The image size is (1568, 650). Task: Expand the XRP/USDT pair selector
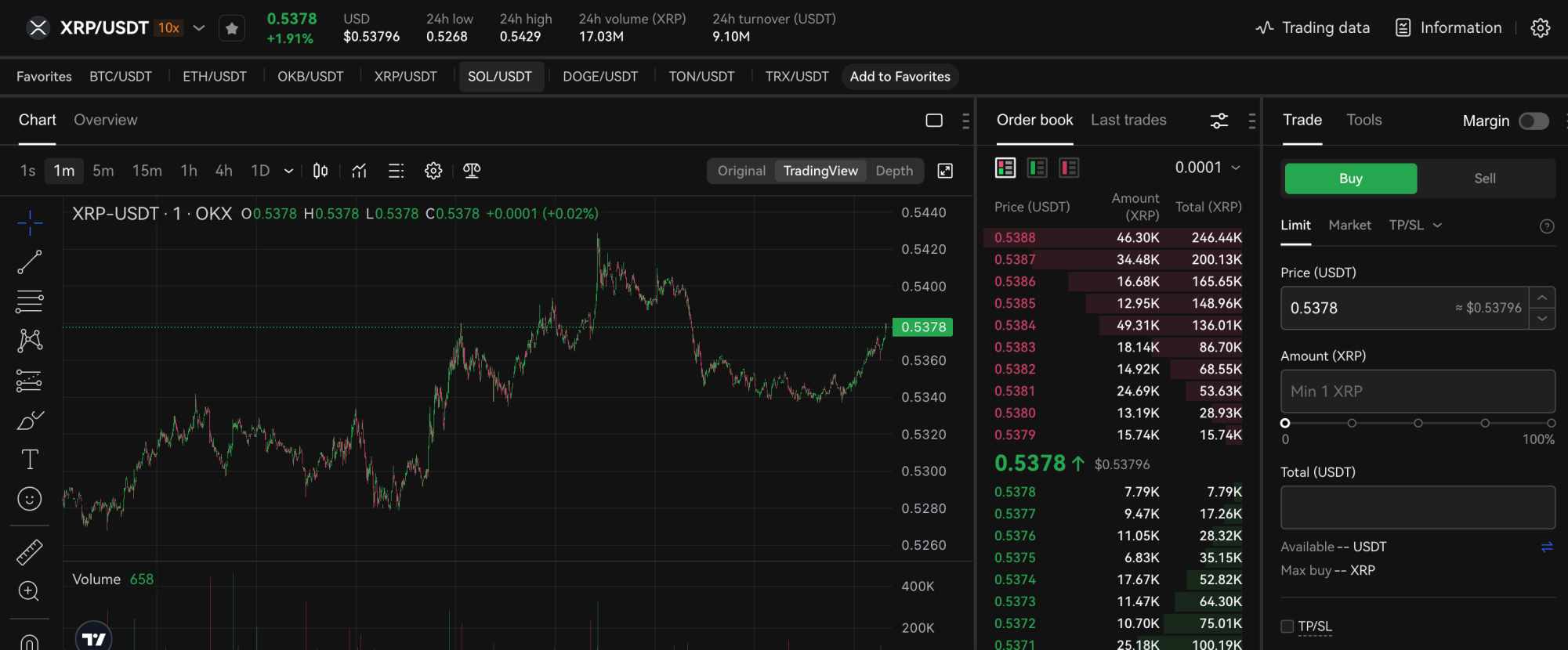[199, 28]
